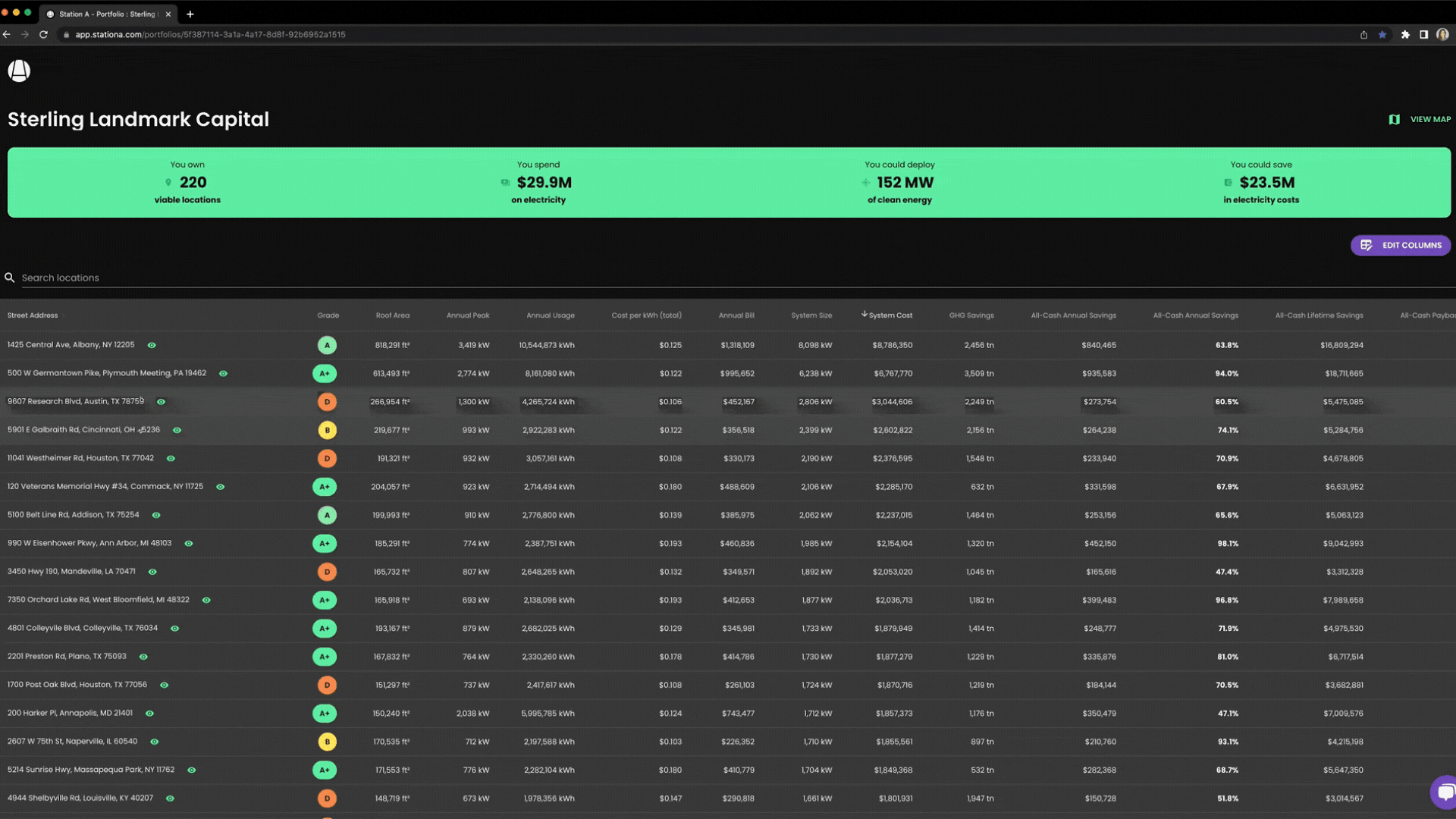The width and height of the screenshot is (1456, 819).
Task: Sort by the System Cost column arrow
Action: click(x=864, y=314)
